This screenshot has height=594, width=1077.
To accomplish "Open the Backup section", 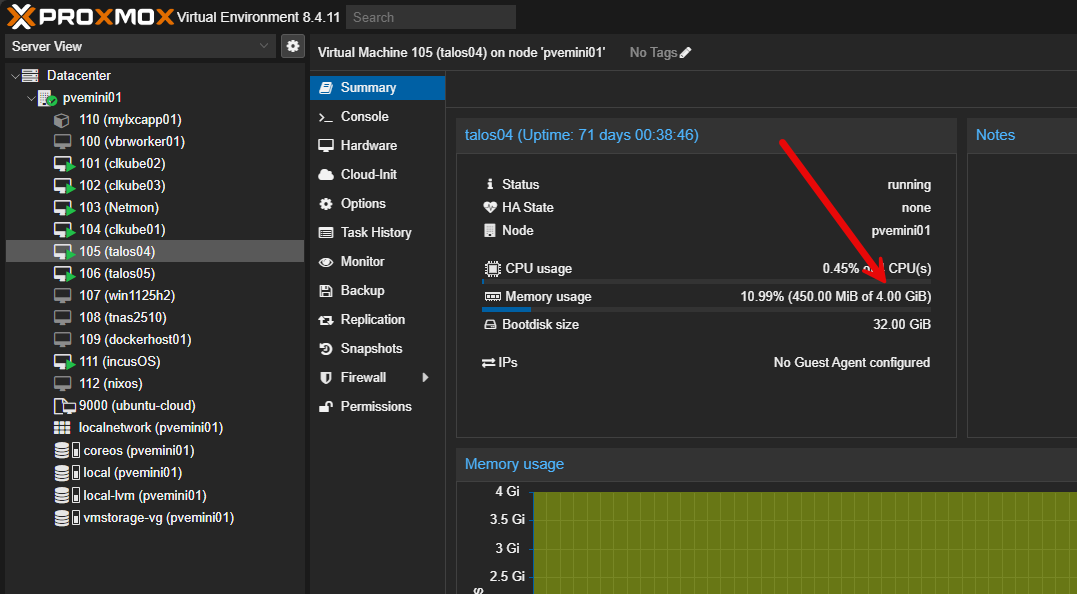I will pos(362,290).
